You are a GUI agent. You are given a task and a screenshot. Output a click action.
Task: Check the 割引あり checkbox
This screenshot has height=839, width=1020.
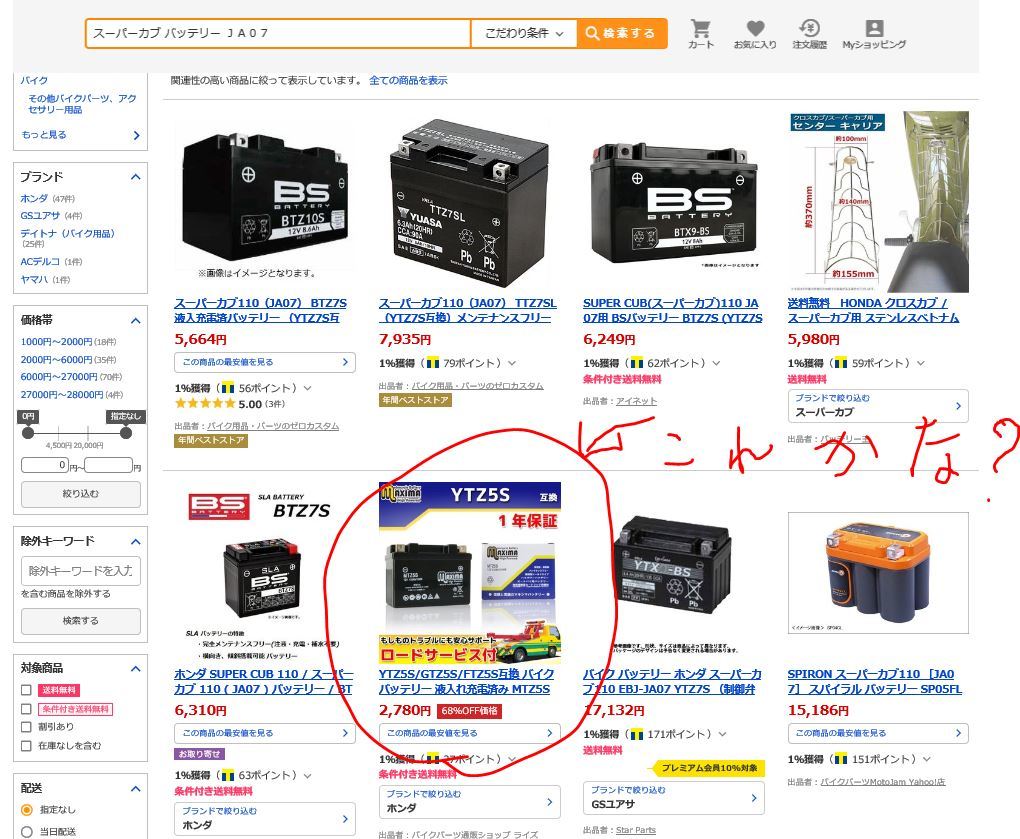coord(26,726)
